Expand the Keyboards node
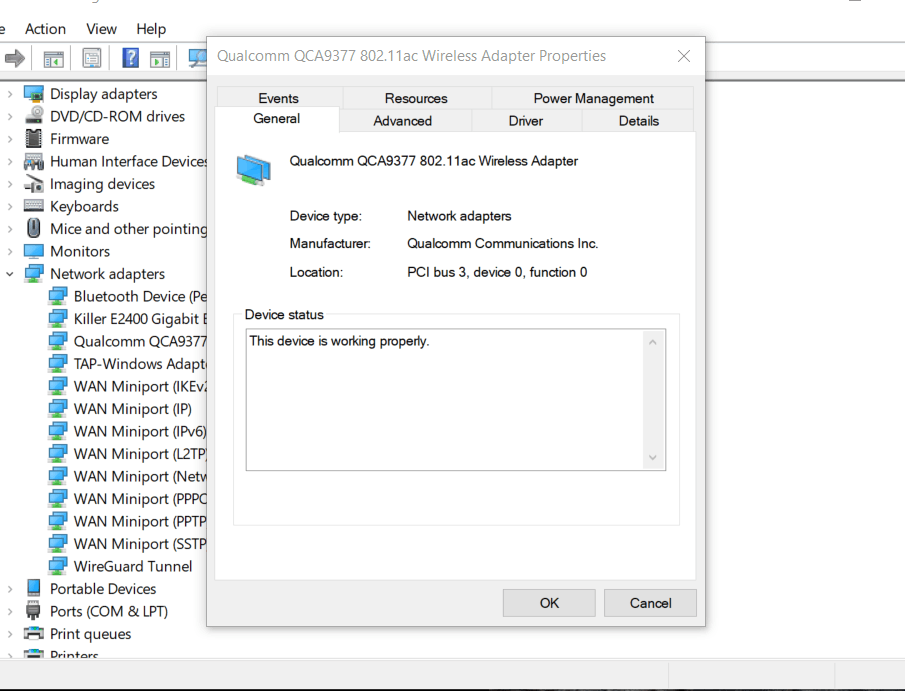Screen dimensions: 905x691 pos(10,206)
